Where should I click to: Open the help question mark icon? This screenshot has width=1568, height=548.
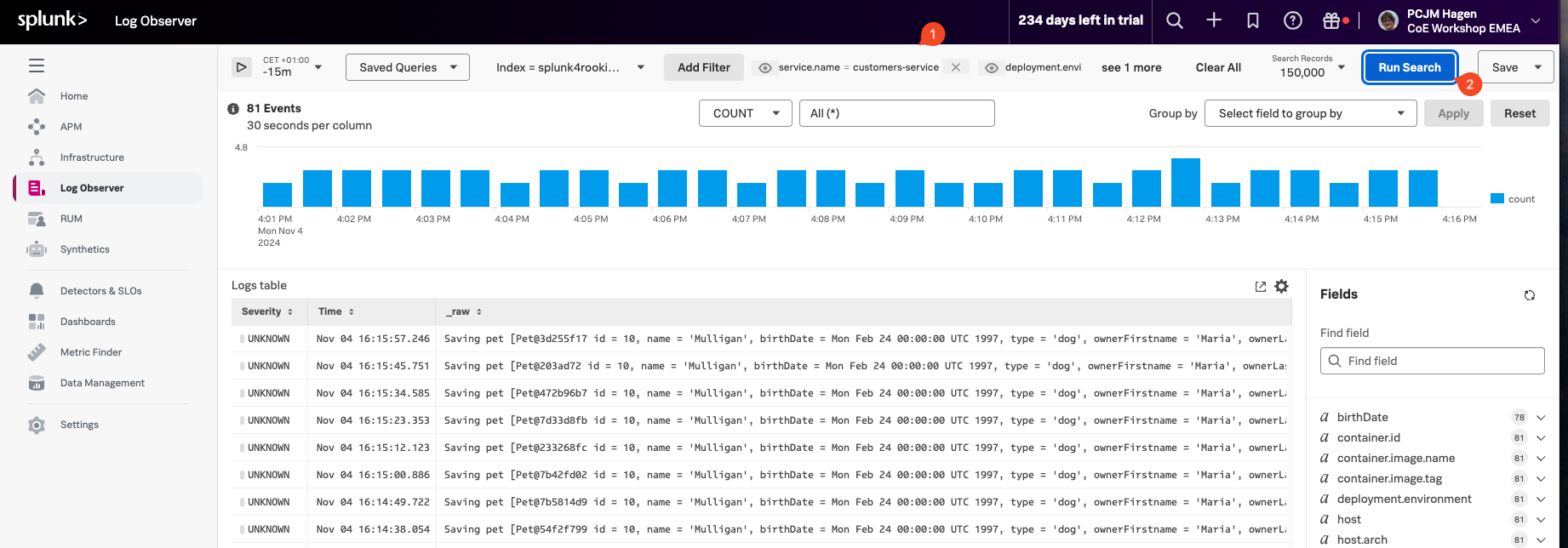pyautogui.click(x=1292, y=21)
